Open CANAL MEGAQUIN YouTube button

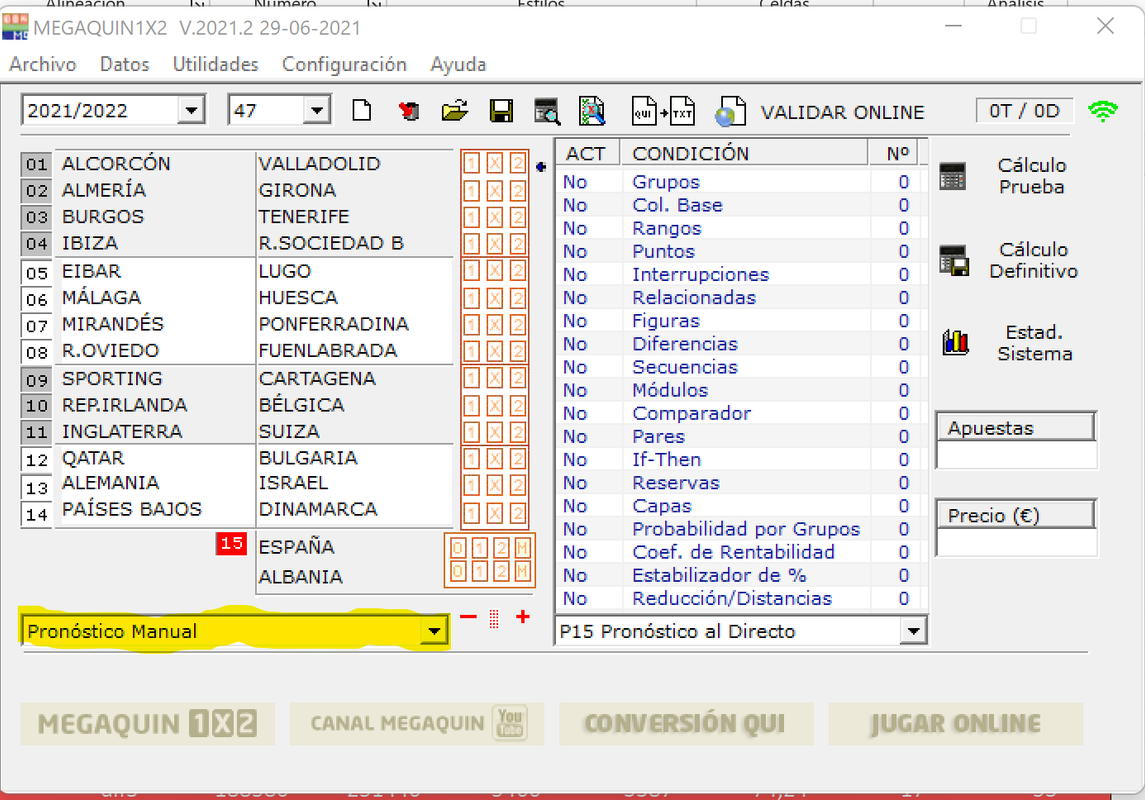coord(417,724)
